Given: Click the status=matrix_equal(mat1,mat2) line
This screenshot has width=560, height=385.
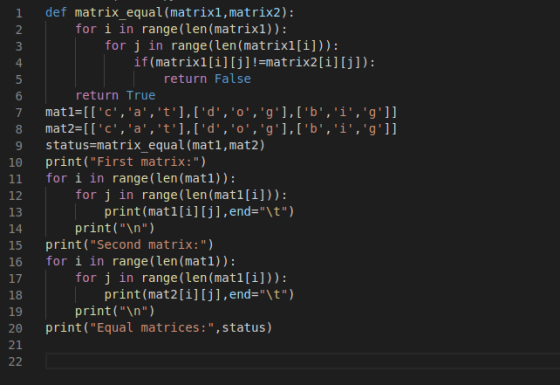Looking at the screenshot, I should pos(155,145).
